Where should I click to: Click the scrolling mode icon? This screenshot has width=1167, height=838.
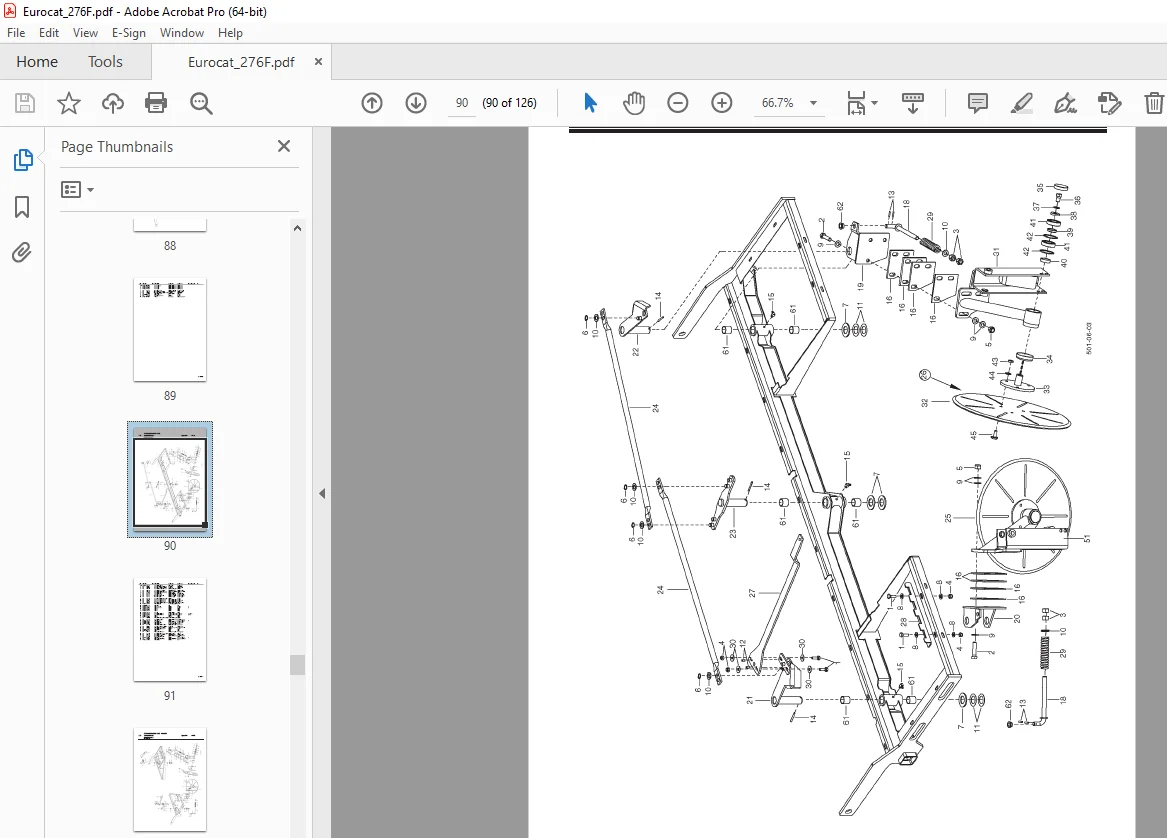coord(912,103)
